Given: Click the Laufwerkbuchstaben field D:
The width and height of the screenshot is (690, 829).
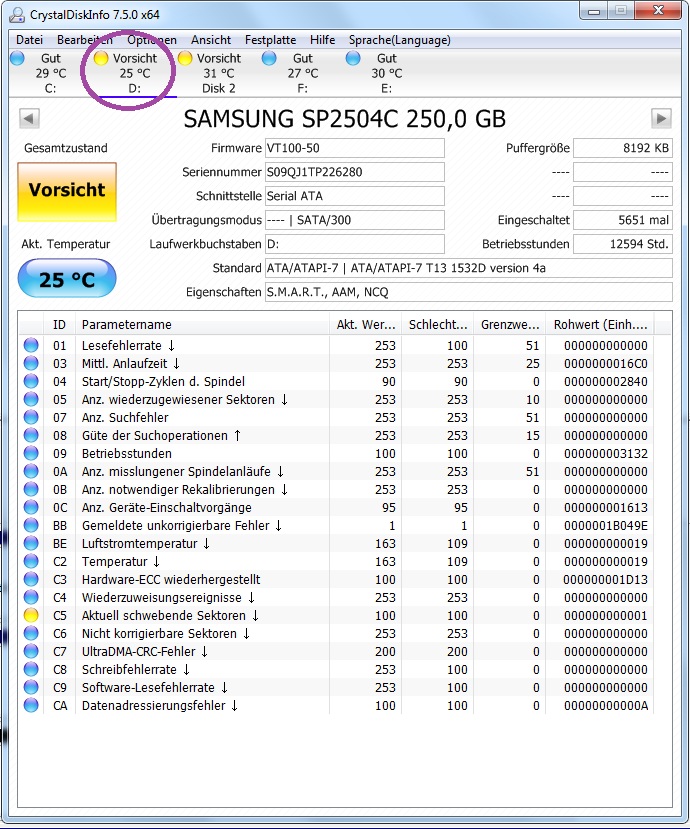Looking at the screenshot, I should click(x=354, y=244).
